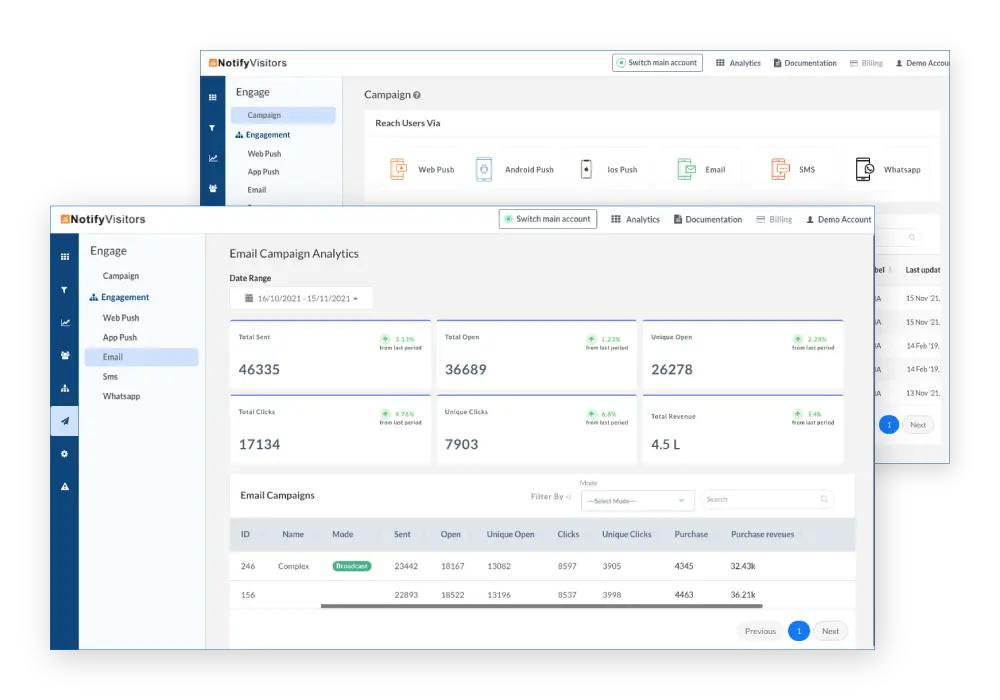Select the Whatsapp channel under Reach Users Via

pyautogui.click(x=888, y=170)
